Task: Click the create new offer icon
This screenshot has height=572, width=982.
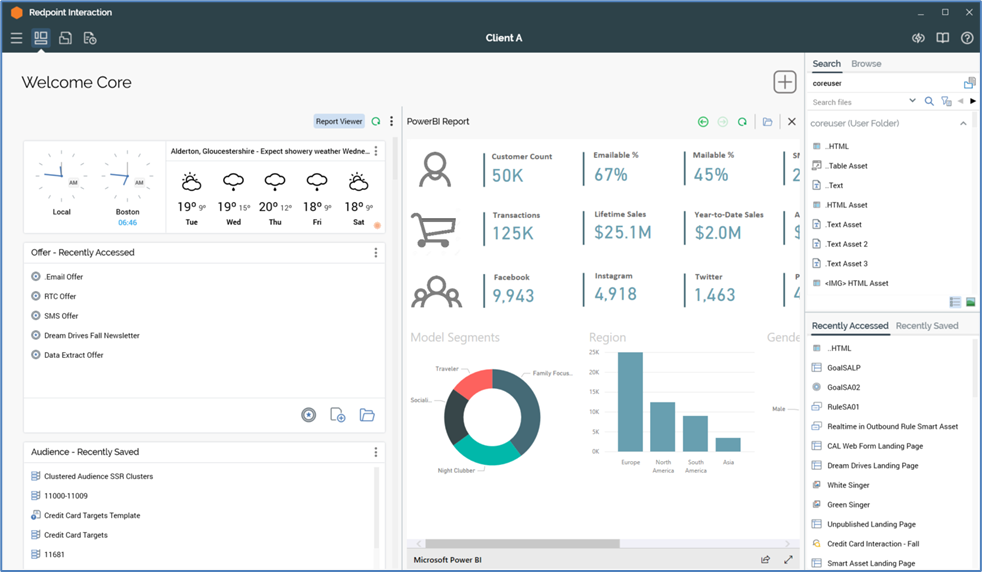Action: [338, 415]
